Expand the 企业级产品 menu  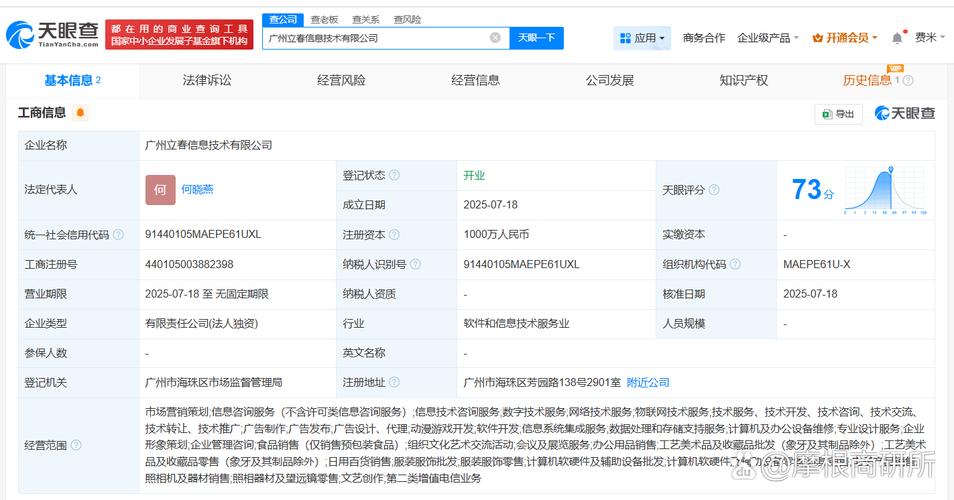click(x=767, y=38)
